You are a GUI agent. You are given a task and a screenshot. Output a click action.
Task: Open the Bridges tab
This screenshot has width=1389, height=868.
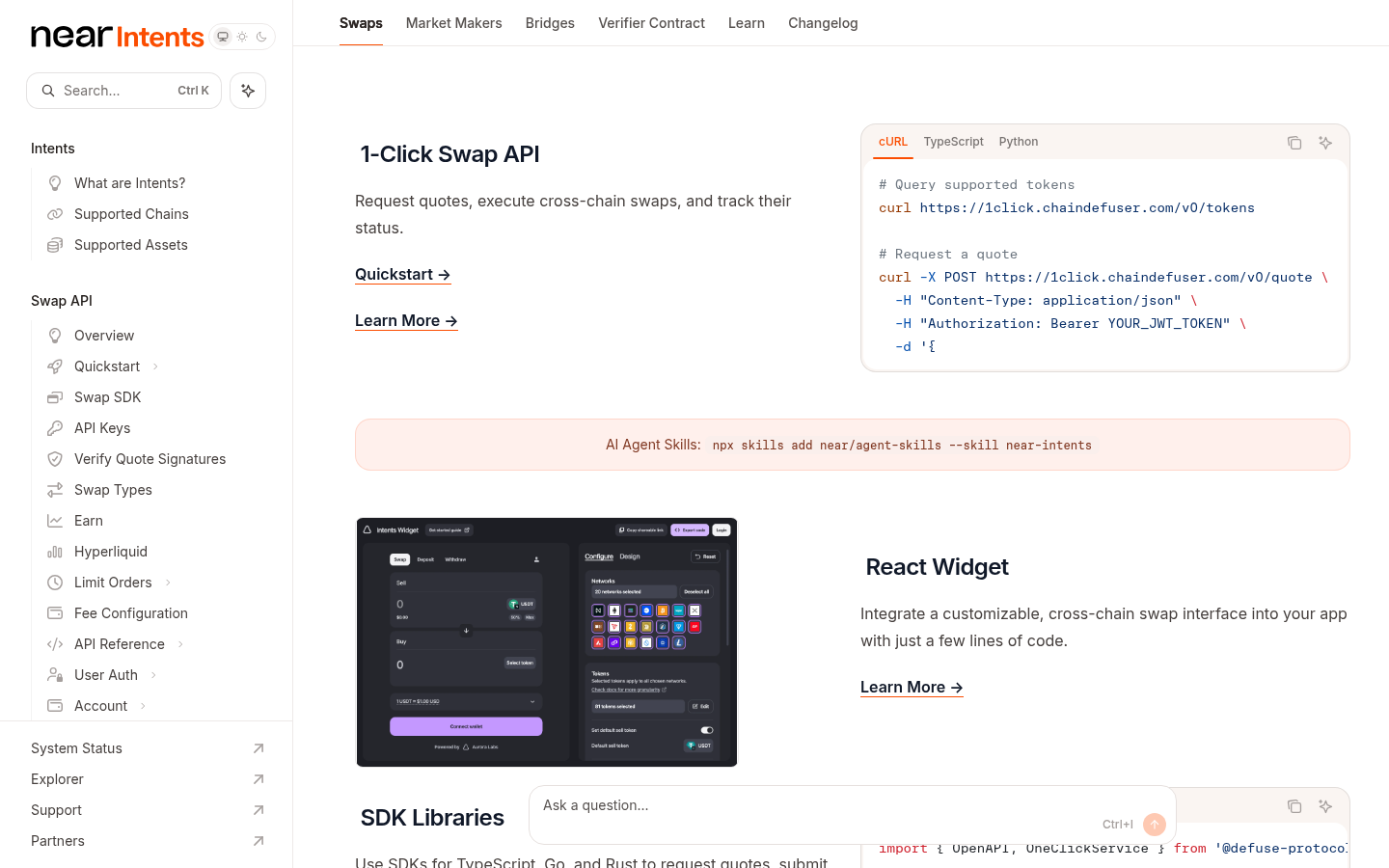point(550,23)
